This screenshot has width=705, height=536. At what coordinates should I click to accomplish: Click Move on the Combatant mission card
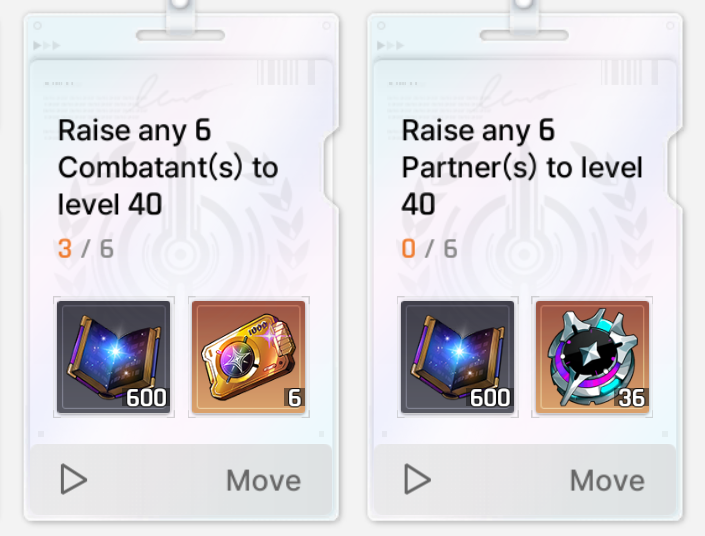tap(263, 480)
